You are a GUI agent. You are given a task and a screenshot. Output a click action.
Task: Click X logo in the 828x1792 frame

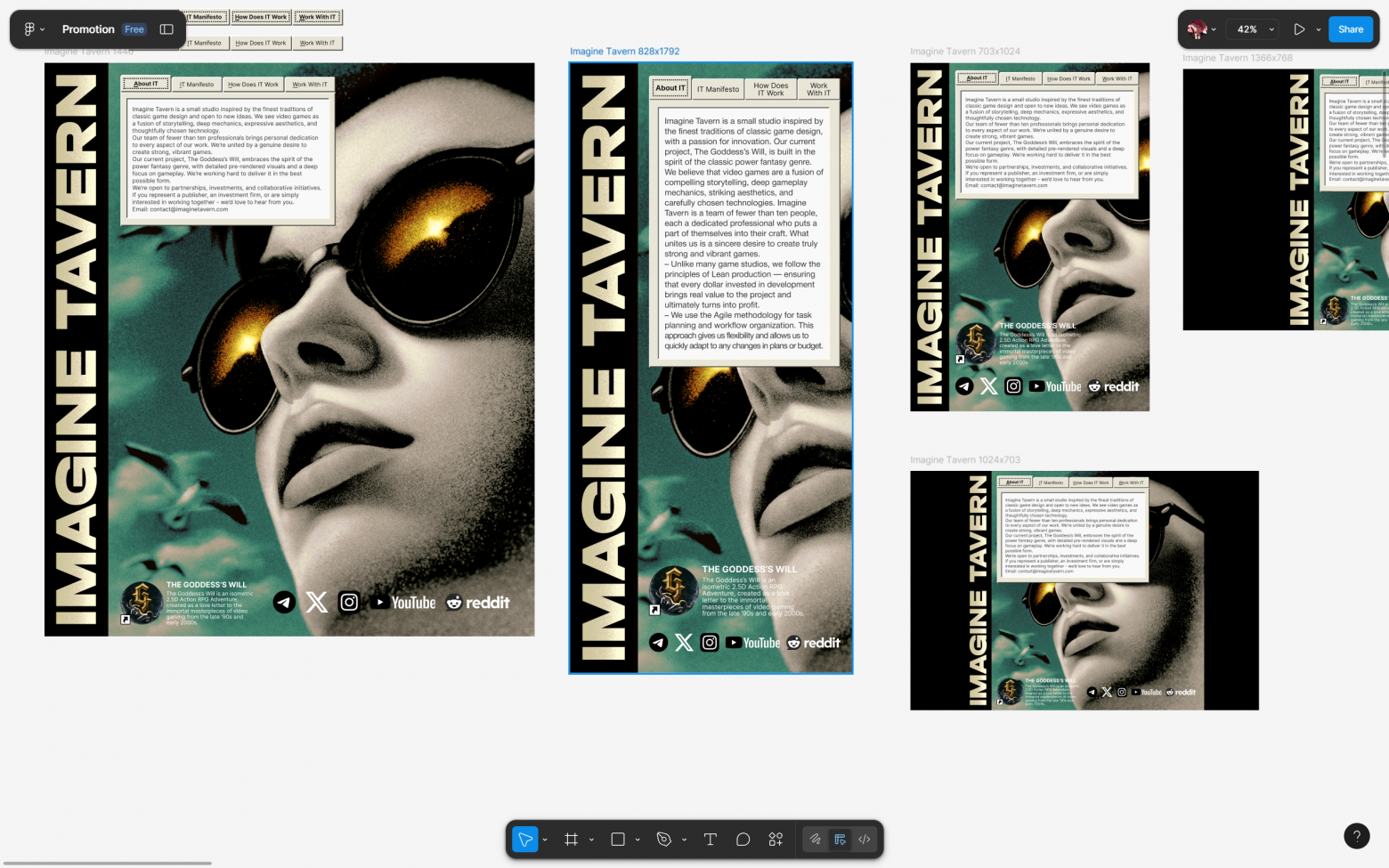point(684,643)
